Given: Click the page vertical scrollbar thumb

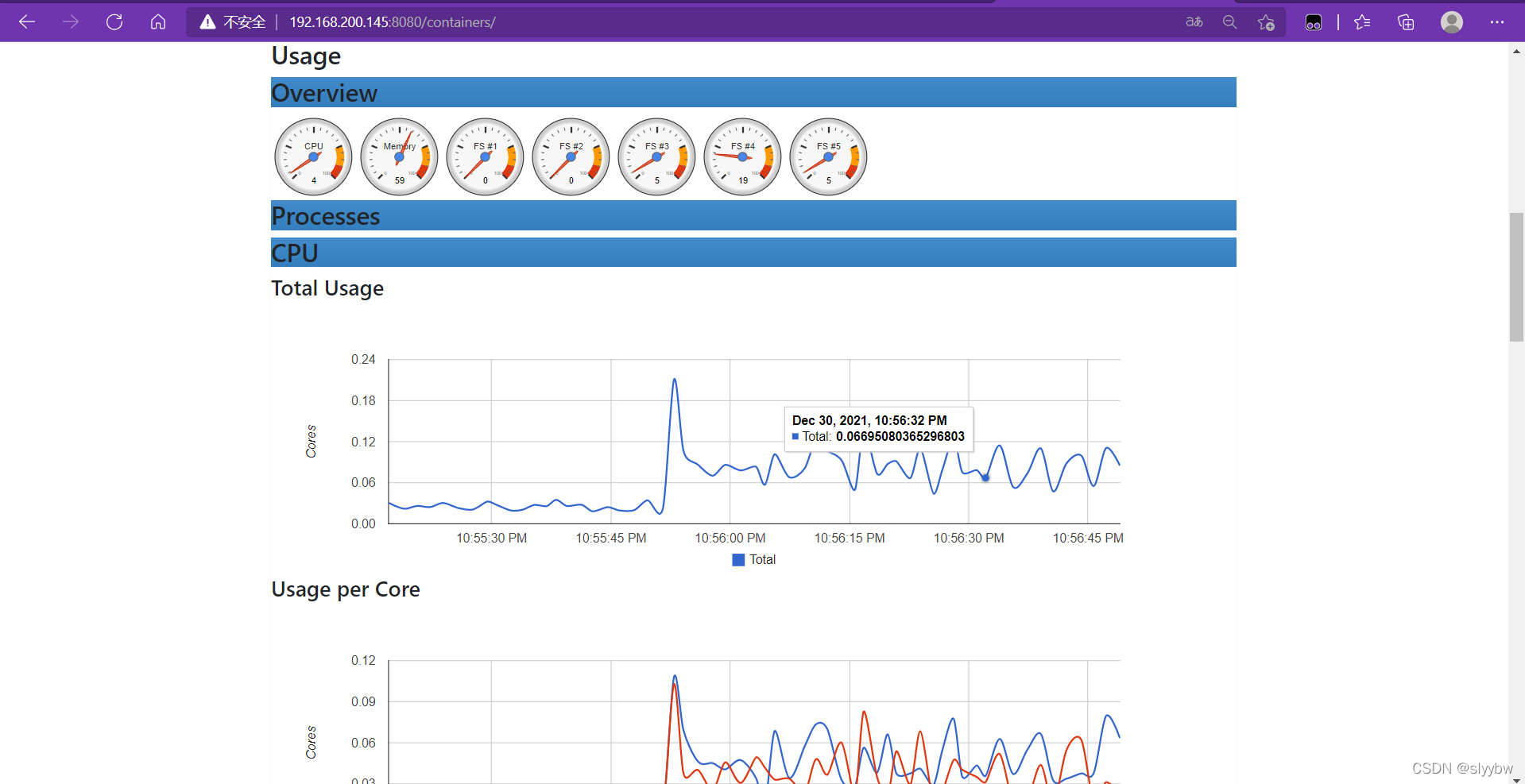Looking at the screenshot, I should 1516,276.
